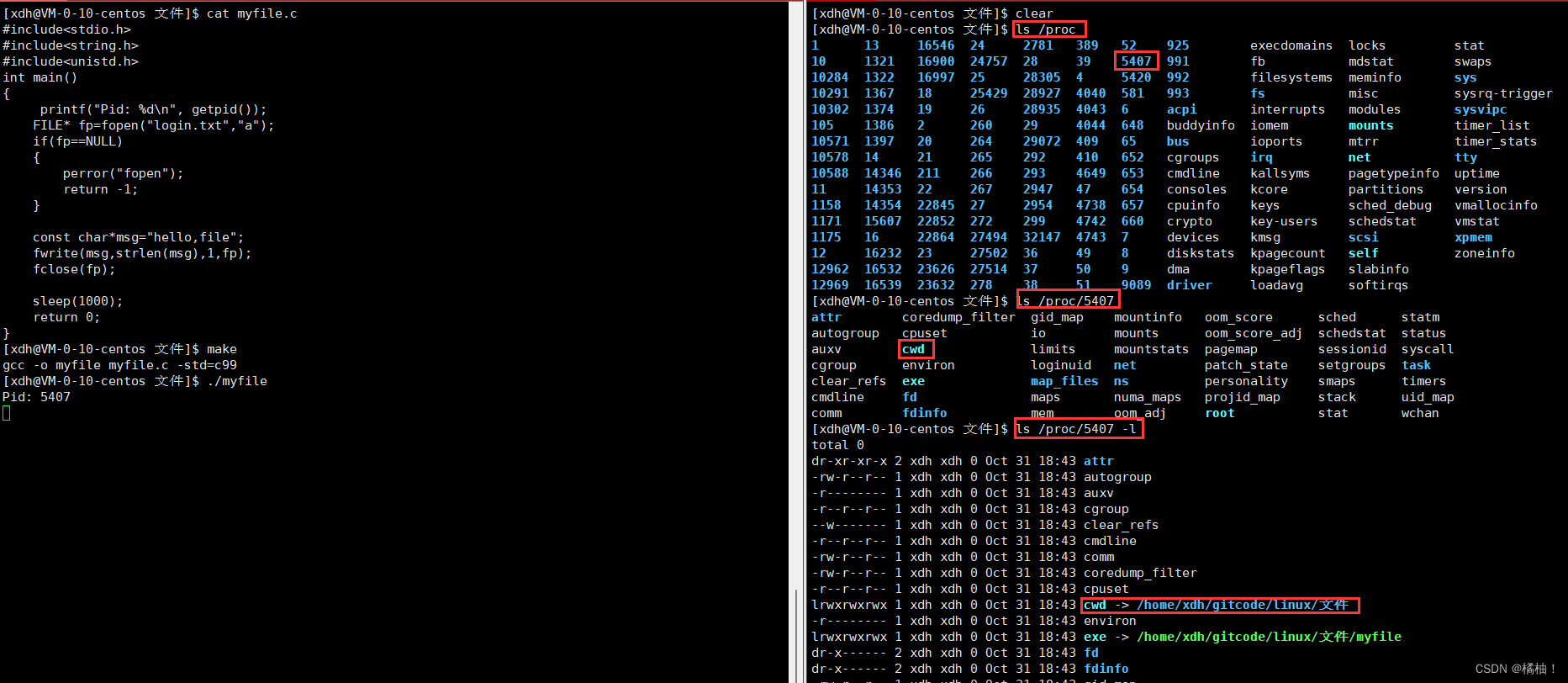Screen dimensions: 1568x683
Task: Click the 'projid_map' entry
Action: pos(1243,397)
